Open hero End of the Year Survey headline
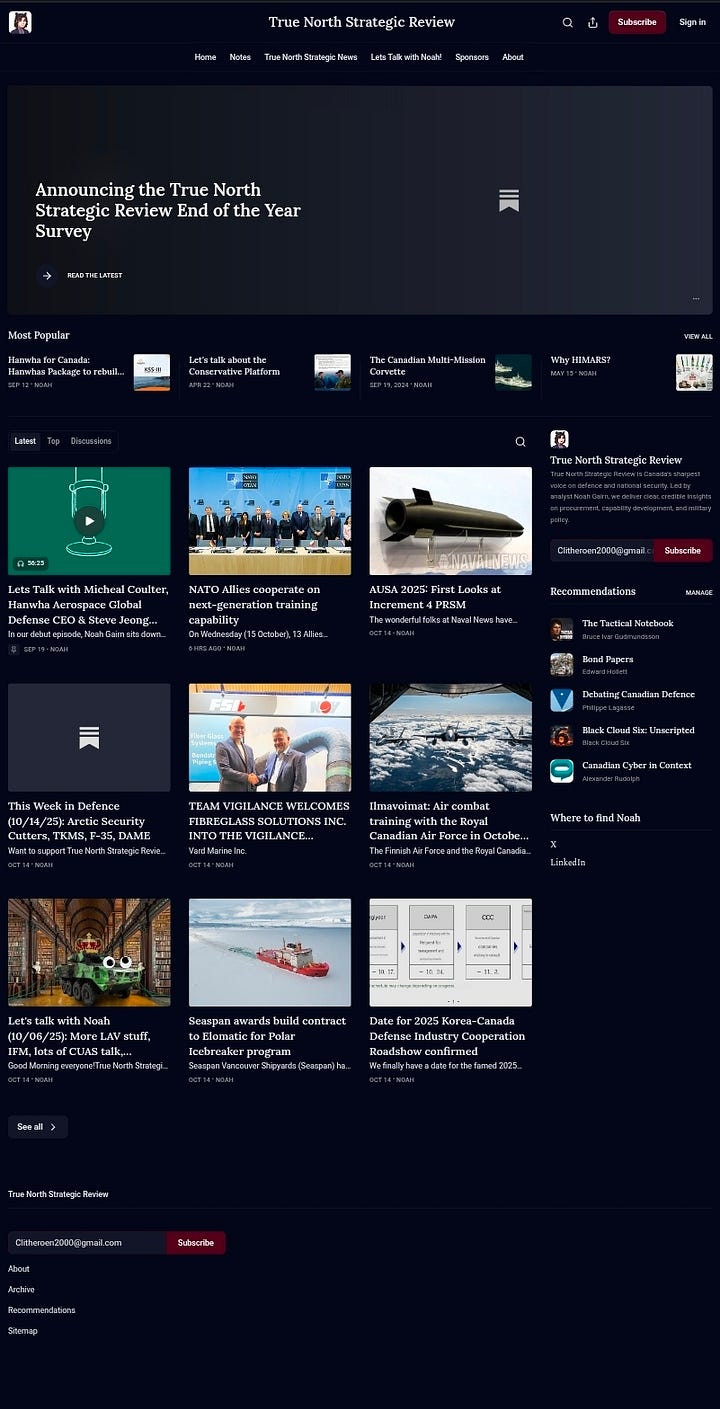The image size is (720, 1409). tap(168, 210)
